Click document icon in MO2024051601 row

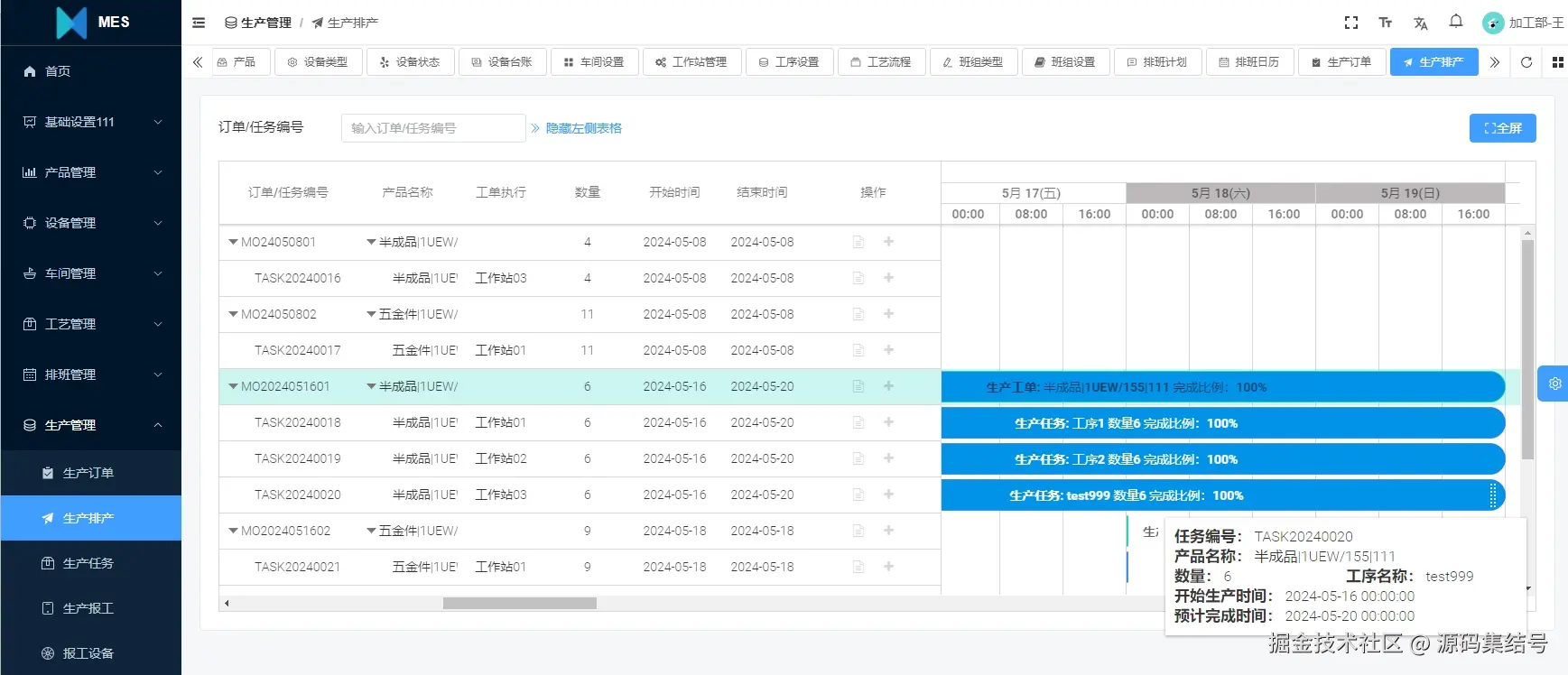point(858,386)
